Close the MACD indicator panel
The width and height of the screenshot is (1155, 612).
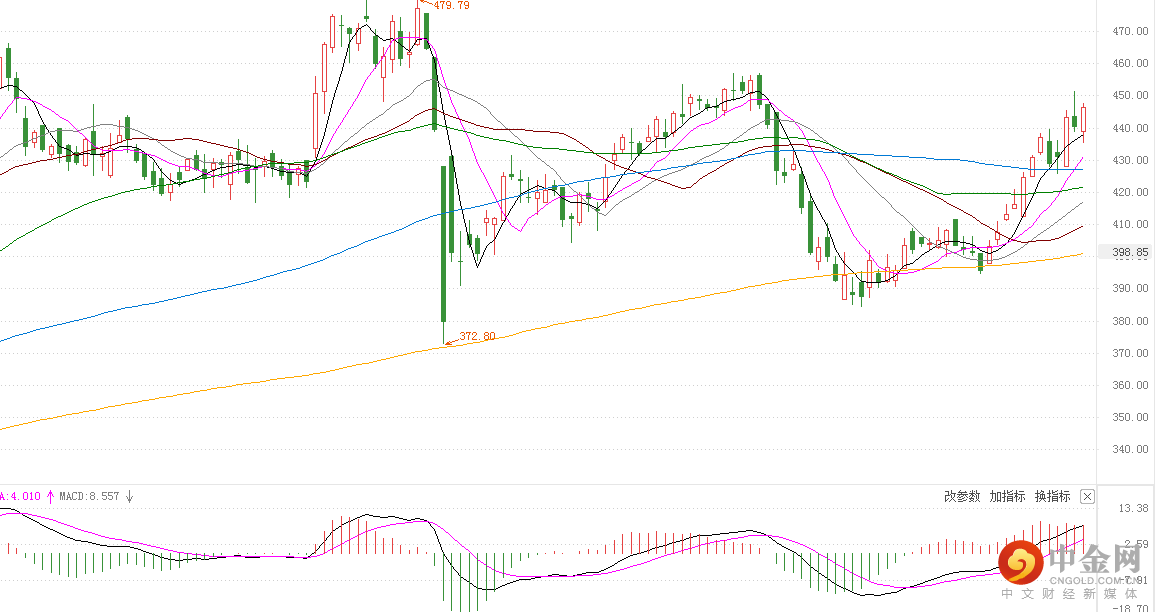(1087, 496)
